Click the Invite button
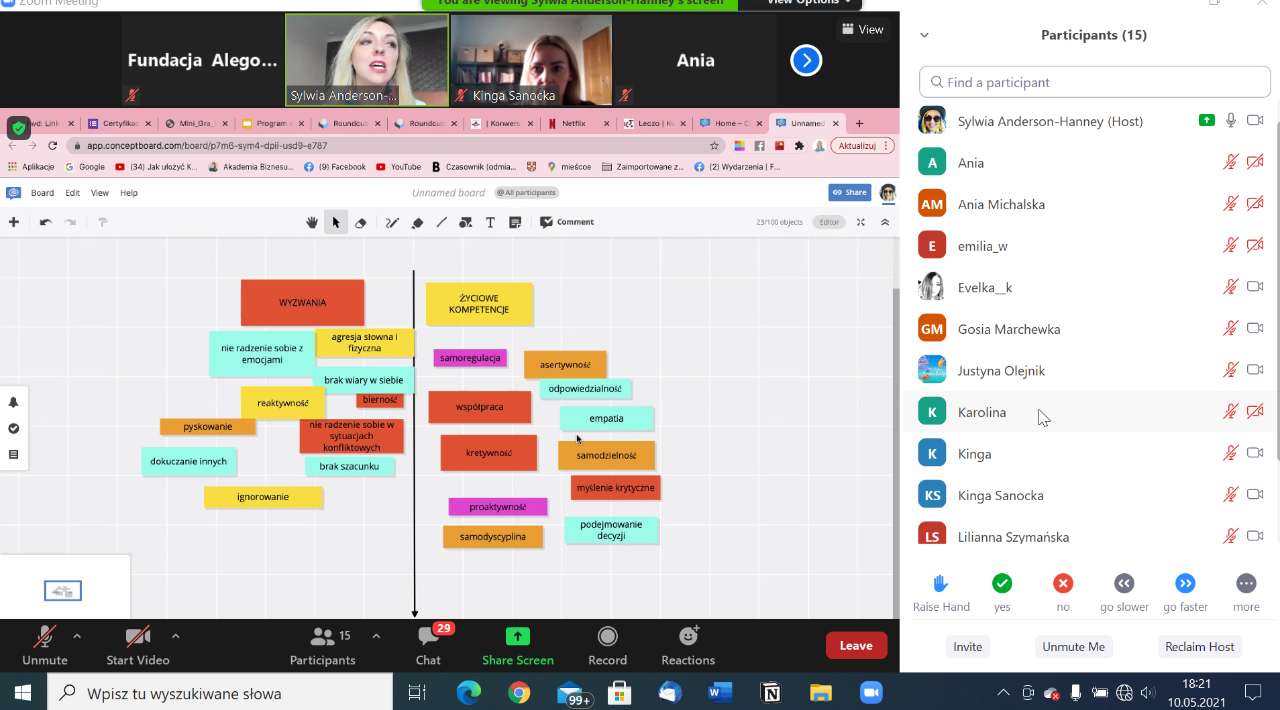The height and width of the screenshot is (710, 1280). pyautogui.click(x=967, y=647)
